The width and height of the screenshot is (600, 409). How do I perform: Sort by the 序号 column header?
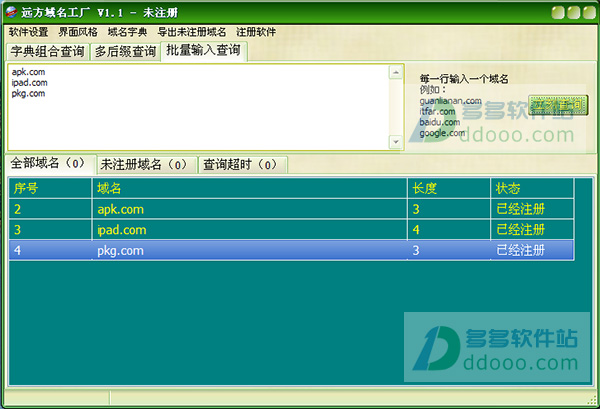coord(50,188)
